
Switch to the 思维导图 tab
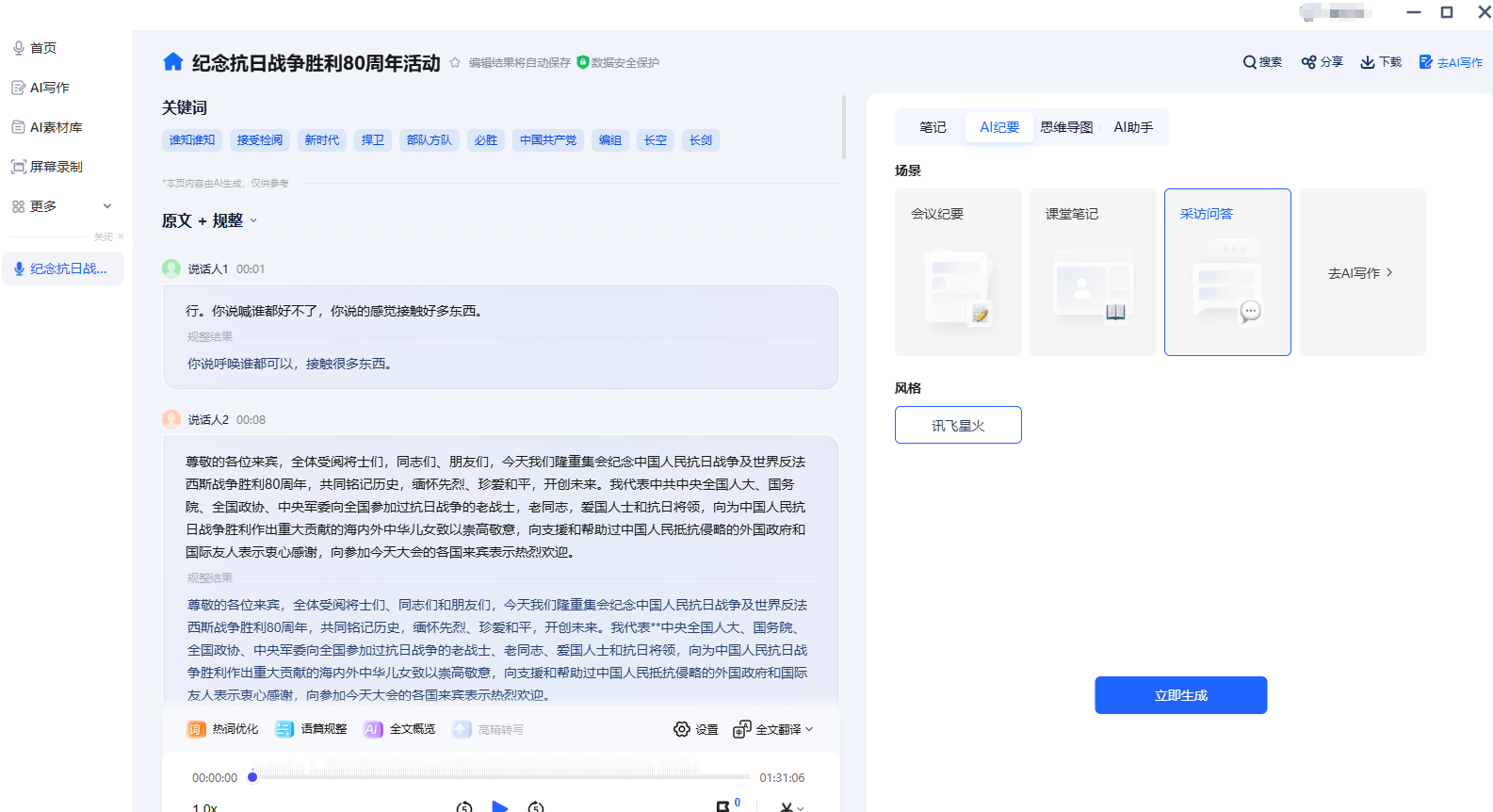[1066, 127]
